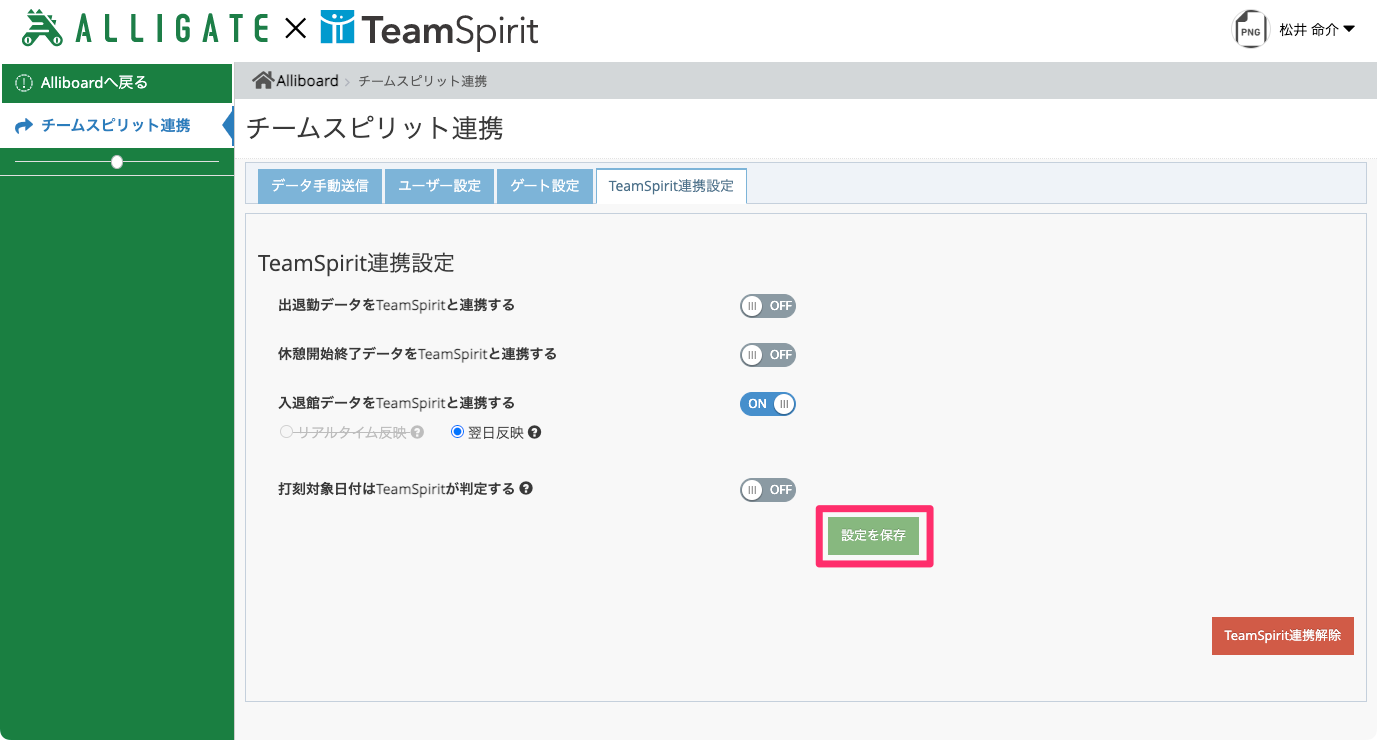Image resolution: width=1377 pixels, height=740 pixels.
Task: Click the TeamSpirit logo
Action: tap(430, 30)
